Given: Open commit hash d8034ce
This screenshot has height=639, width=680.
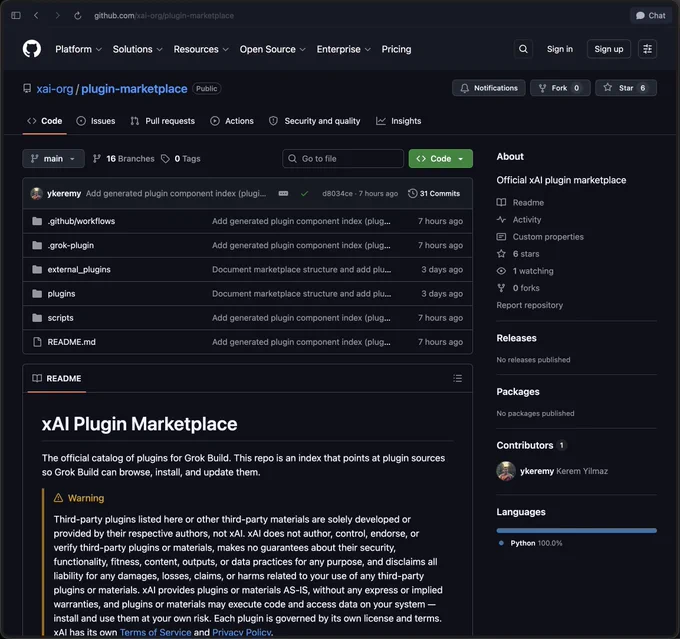Looking at the screenshot, I should (337, 193).
